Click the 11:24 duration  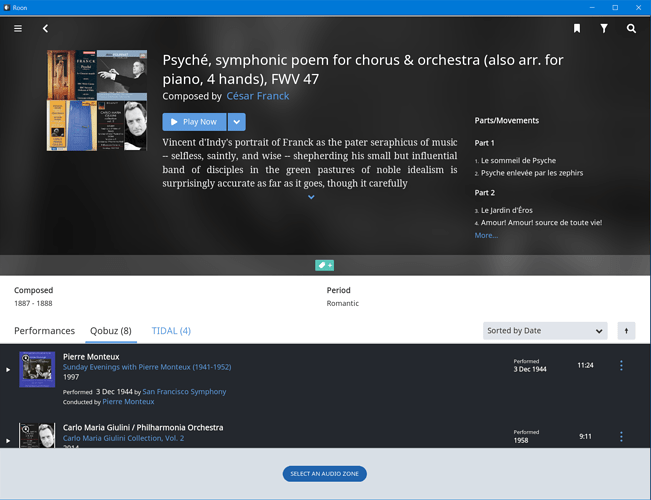[585, 365]
